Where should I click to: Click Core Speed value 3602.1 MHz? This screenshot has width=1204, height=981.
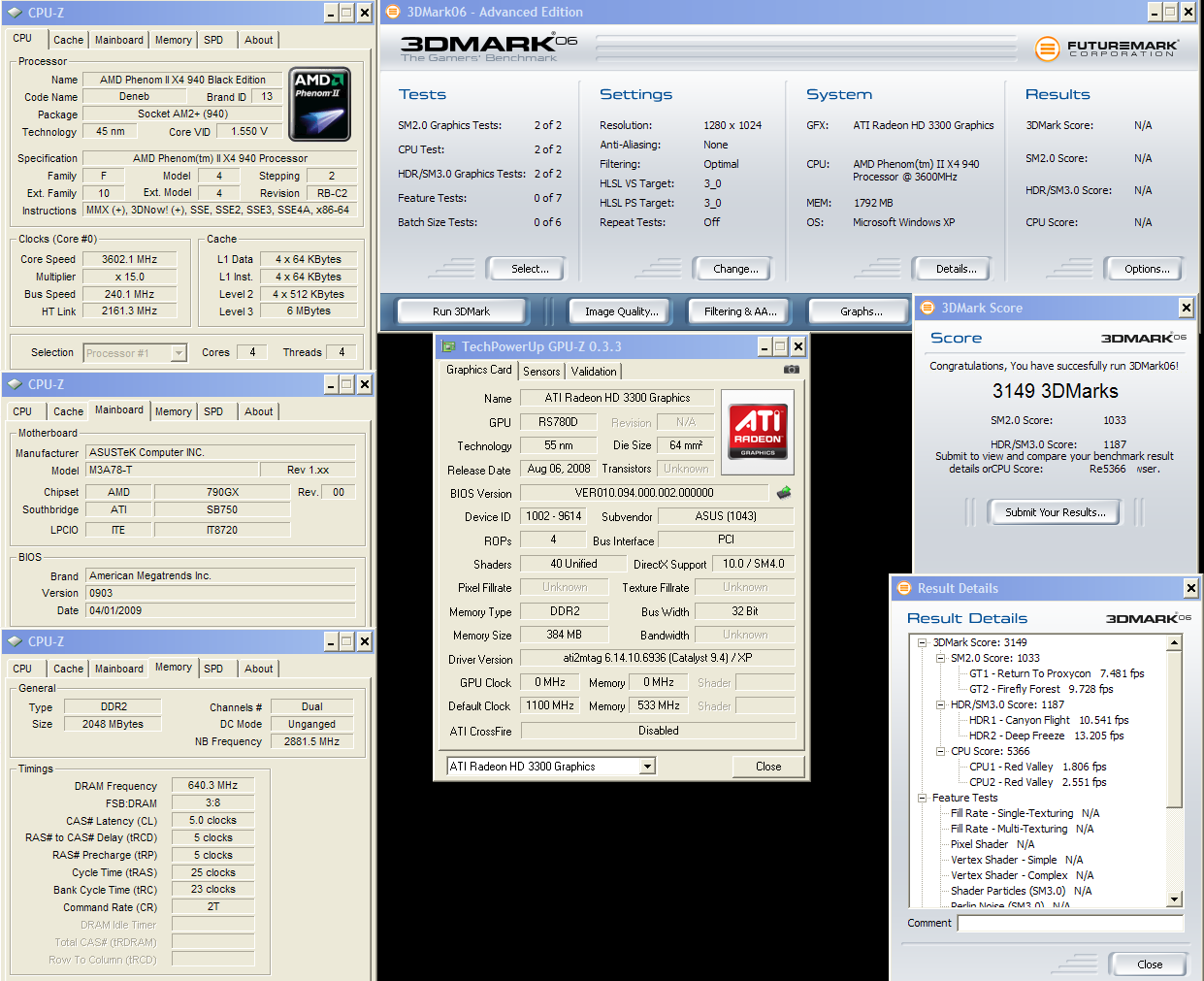point(130,259)
